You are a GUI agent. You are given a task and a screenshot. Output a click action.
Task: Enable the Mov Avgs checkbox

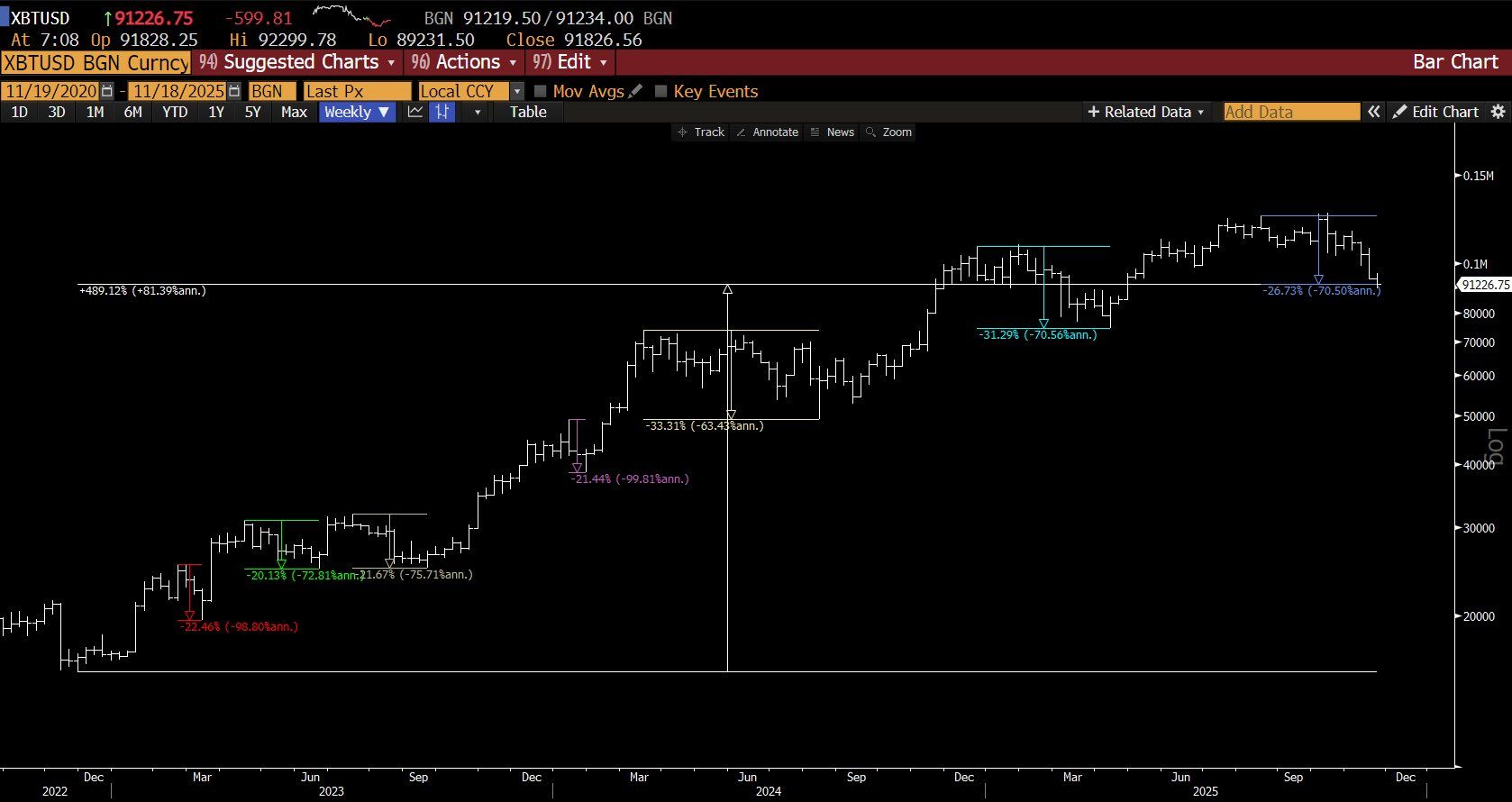pyautogui.click(x=541, y=91)
